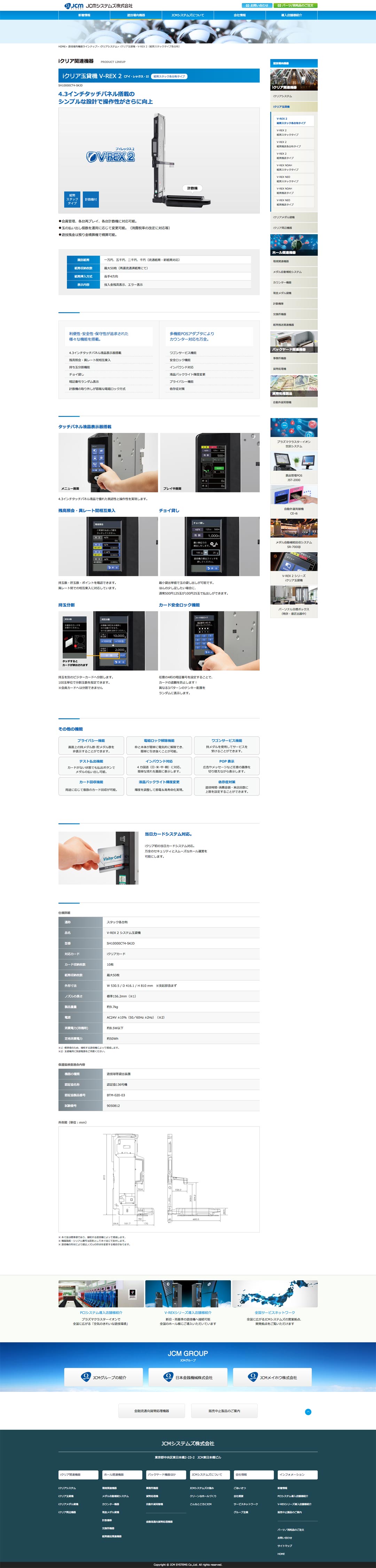Image resolution: width=376 pixels, height=1568 pixels.
Task: Open 新着情報 in the top navigation bar
Action: 84,15
